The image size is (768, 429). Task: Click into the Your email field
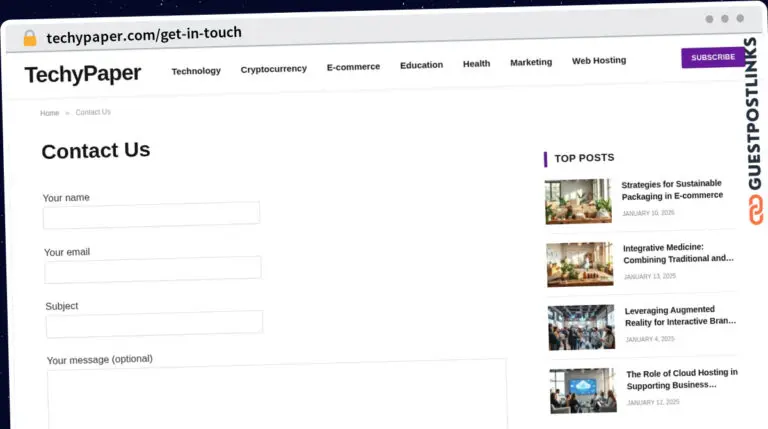pyautogui.click(x=153, y=268)
